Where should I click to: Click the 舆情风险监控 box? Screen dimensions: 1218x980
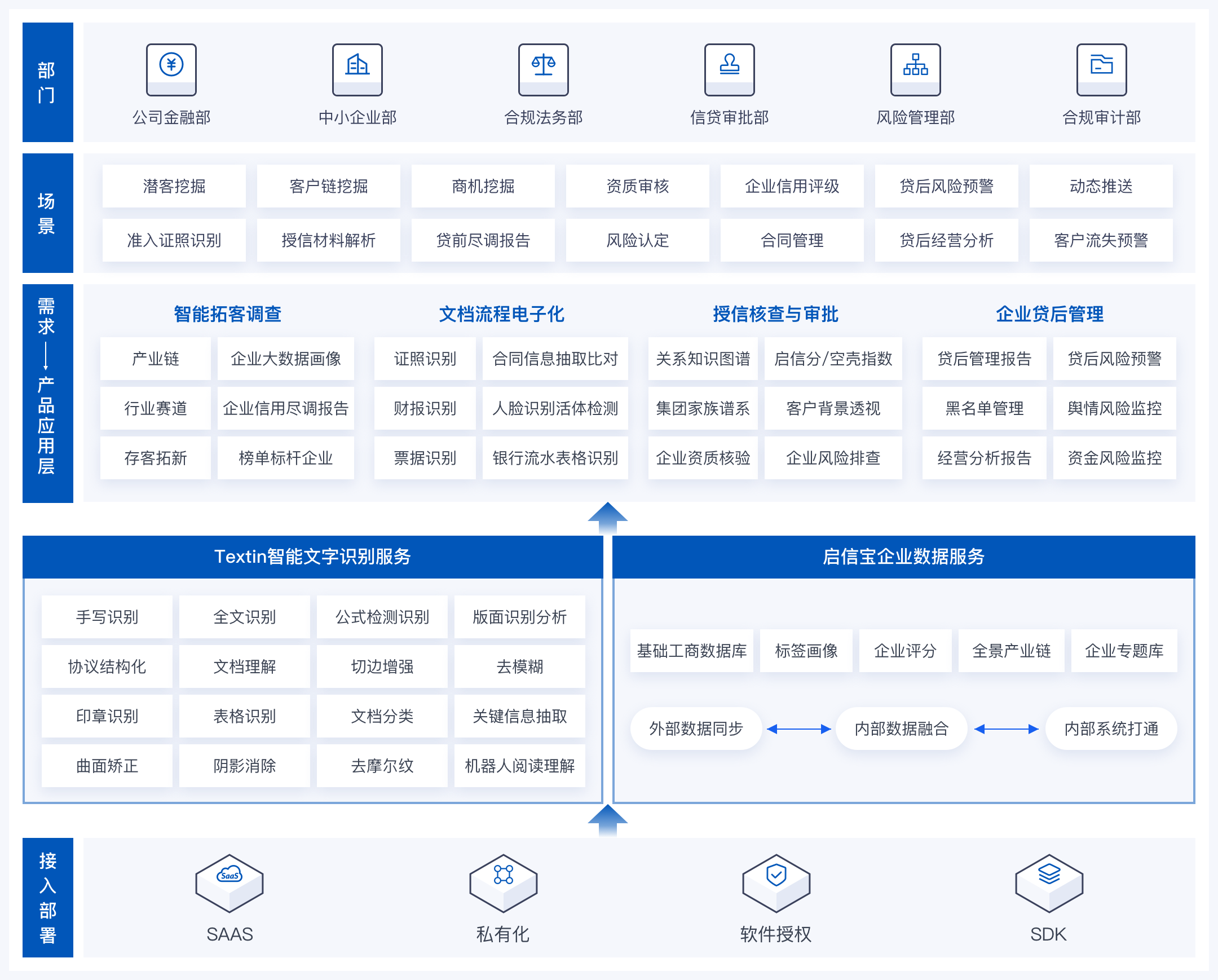coord(1115,408)
